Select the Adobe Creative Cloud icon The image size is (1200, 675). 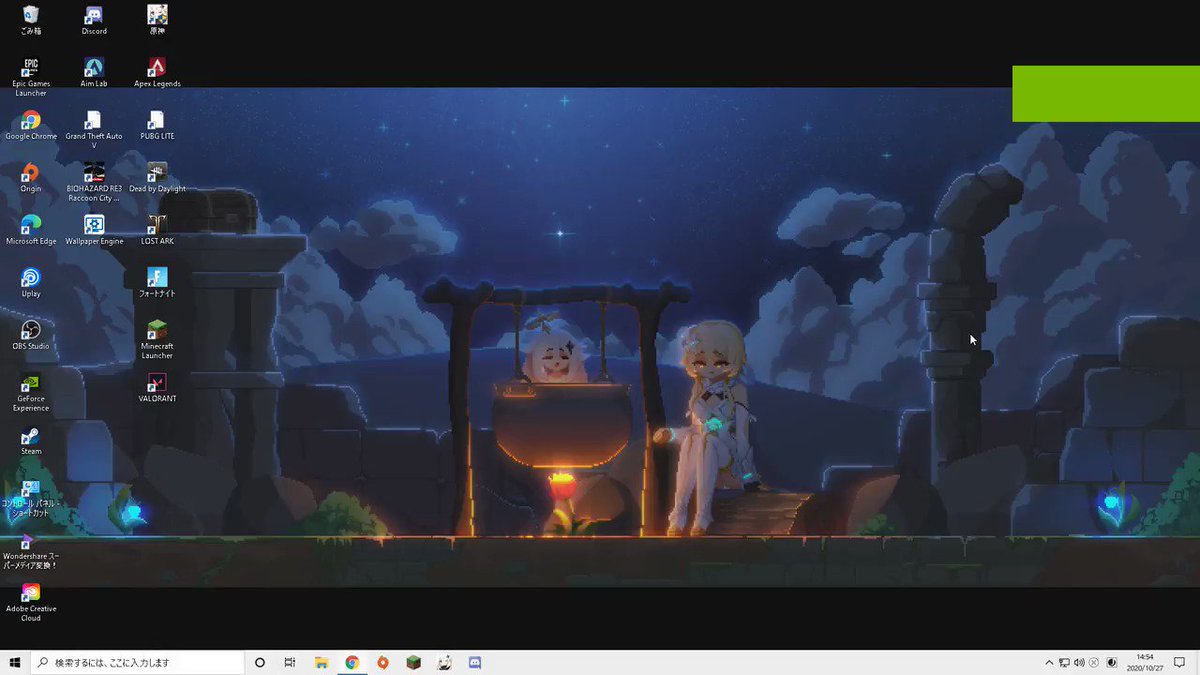pyautogui.click(x=31, y=603)
